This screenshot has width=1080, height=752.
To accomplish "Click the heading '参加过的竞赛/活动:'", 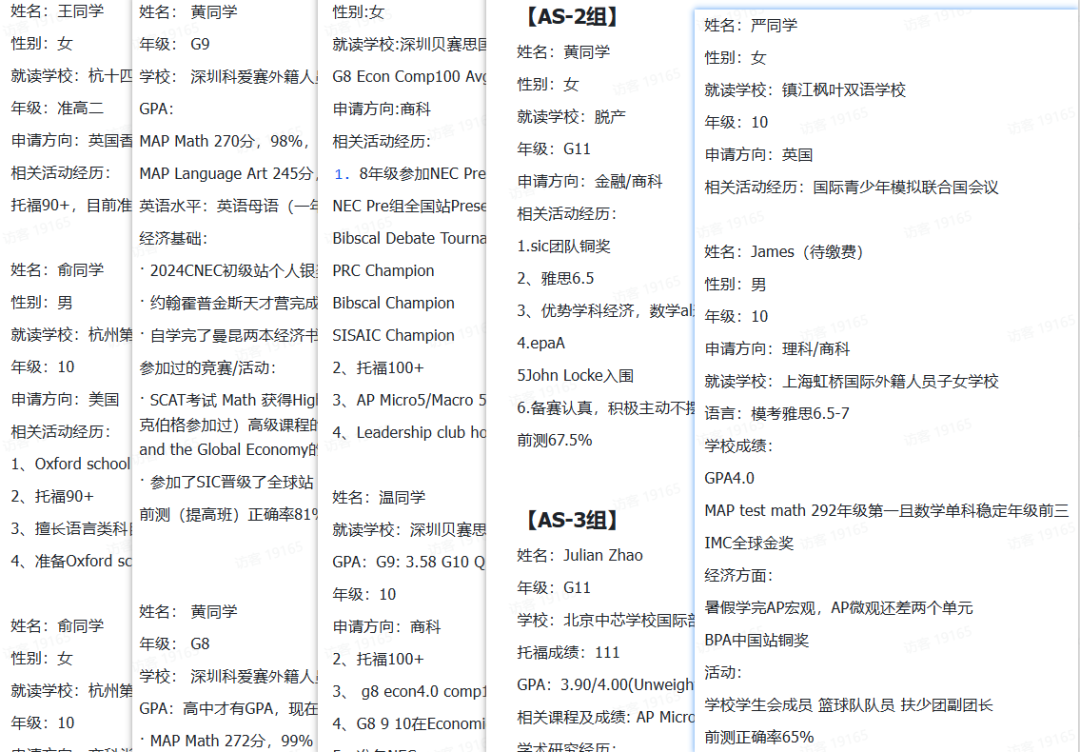I will tap(207, 368).
